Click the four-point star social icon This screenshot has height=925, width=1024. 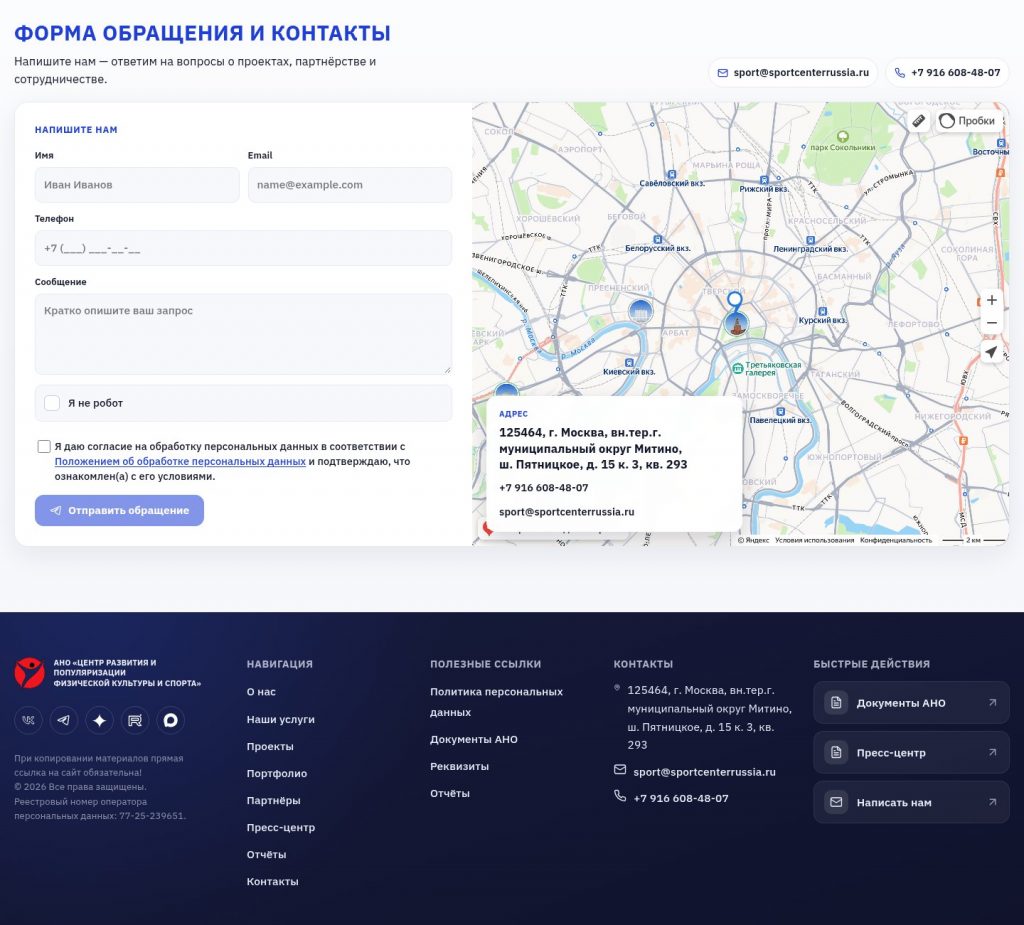click(x=99, y=720)
